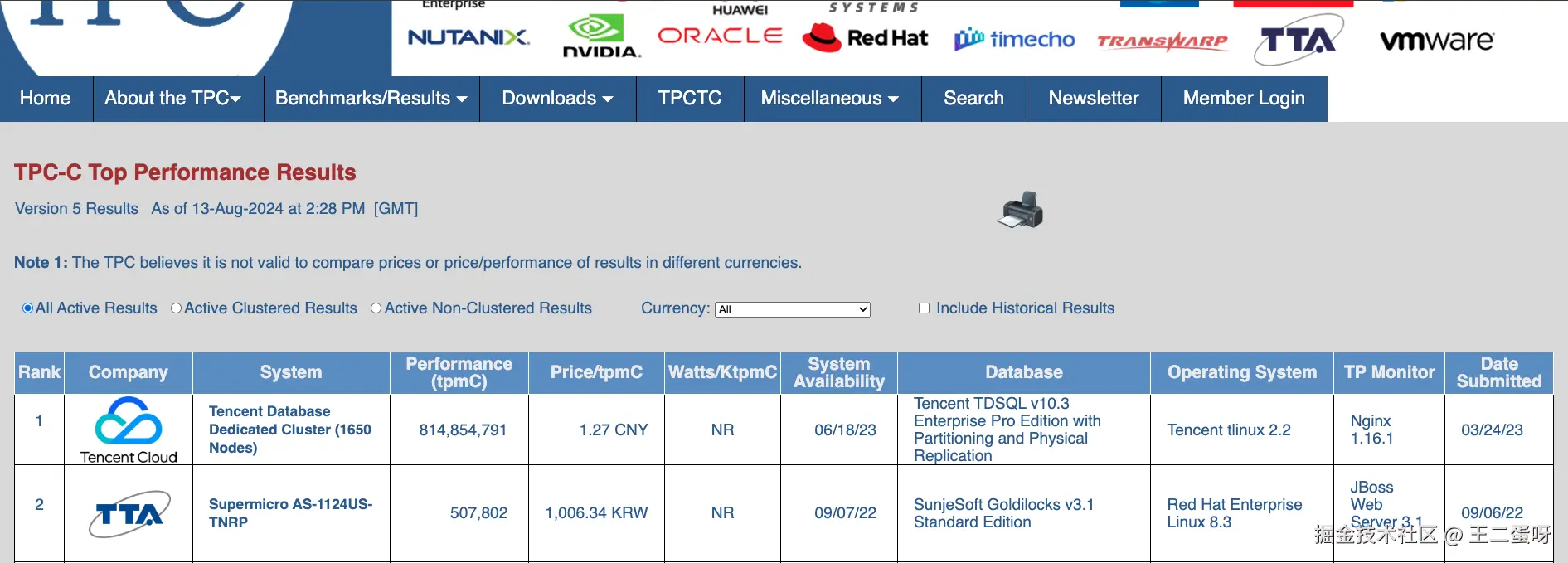
Task: Sort by Date Submitted column header
Action: [1499, 373]
